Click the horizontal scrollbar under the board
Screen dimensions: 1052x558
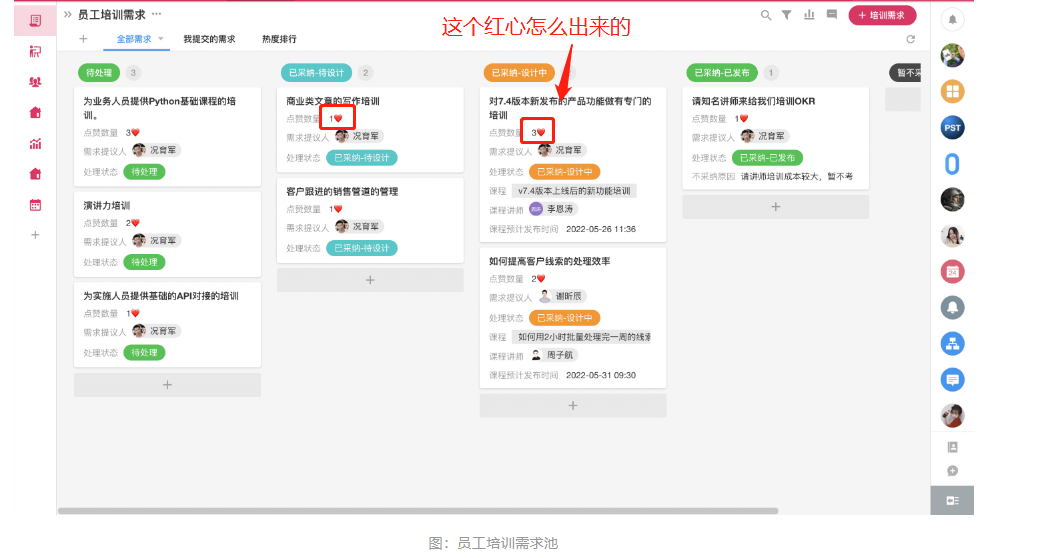[418, 511]
